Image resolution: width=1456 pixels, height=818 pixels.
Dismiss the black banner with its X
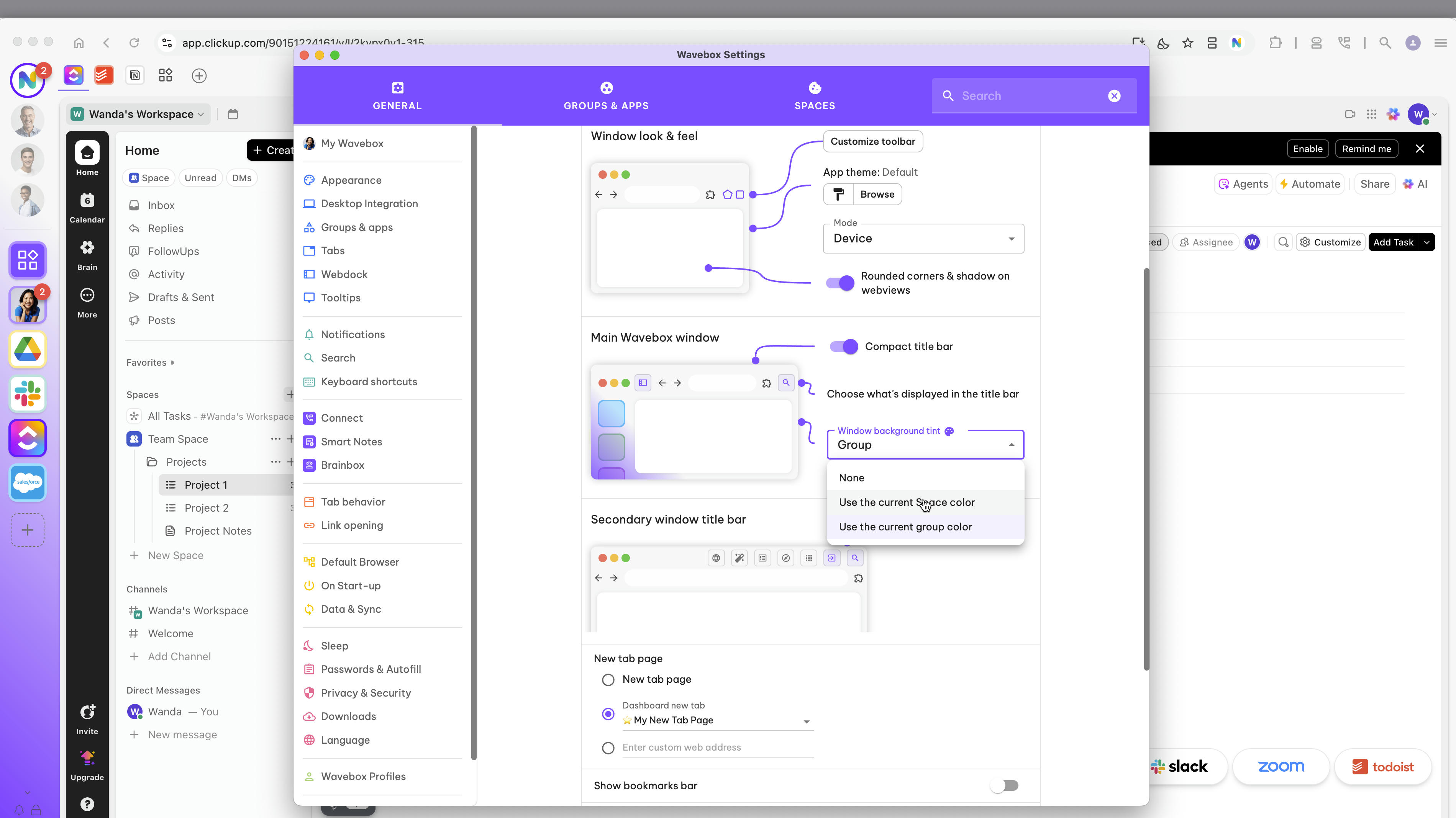pyautogui.click(x=1419, y=149)
